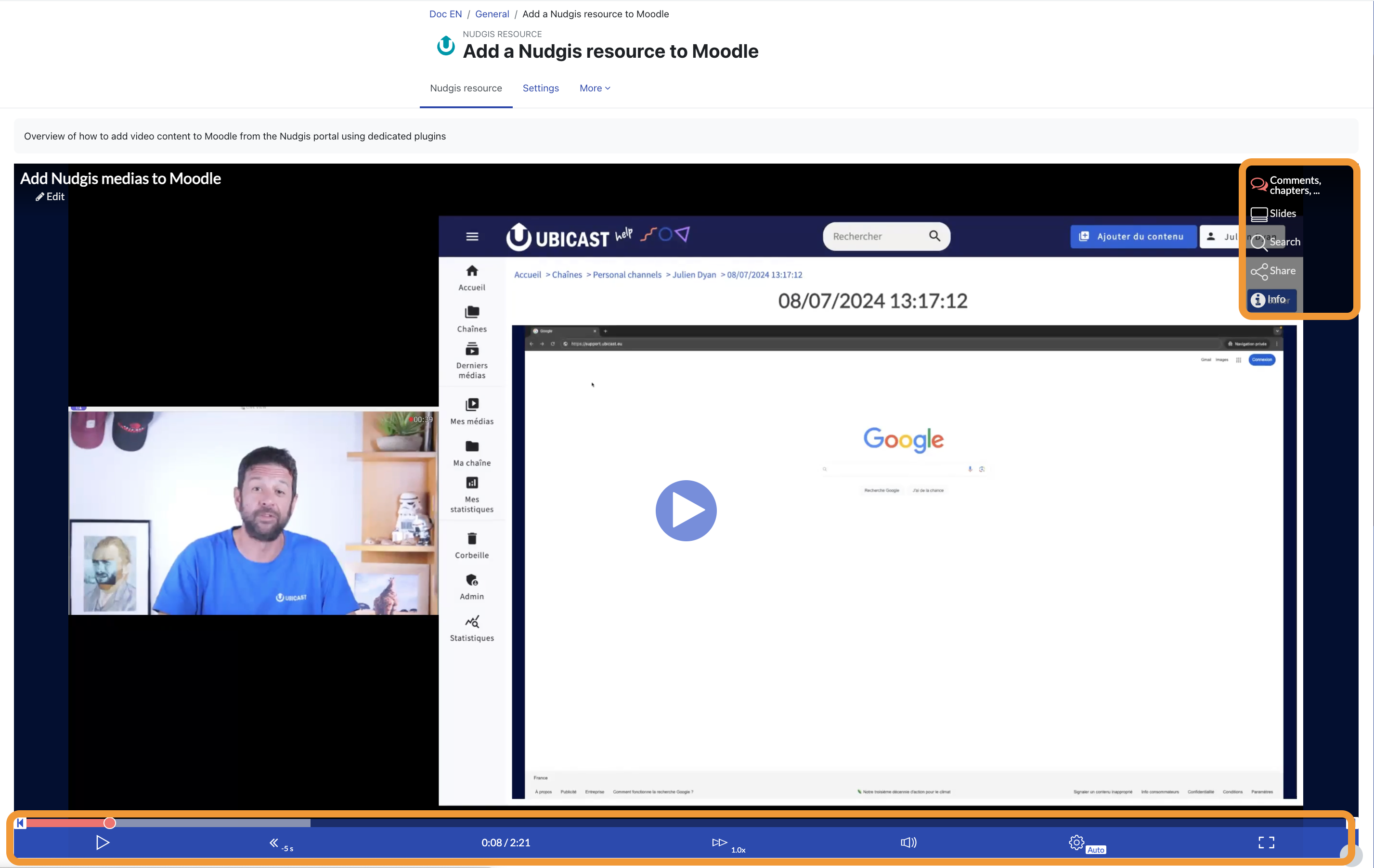Click the magnifier icon in Rechercher
Image resolution: width=1374 pixels, height=868 pixels.
(x=934, y=236)
